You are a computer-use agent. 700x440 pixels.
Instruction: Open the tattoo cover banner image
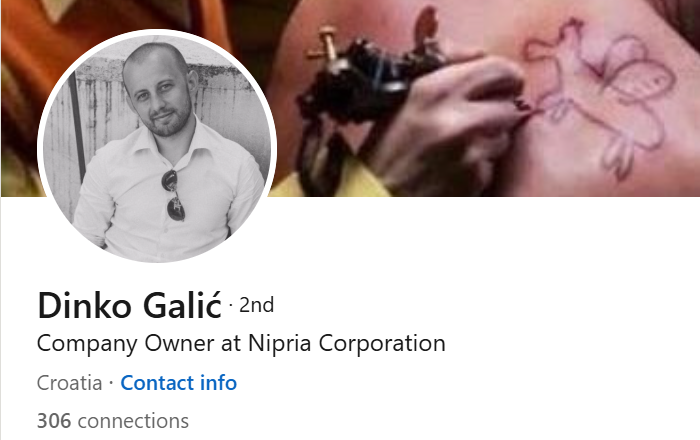(487, 98)
